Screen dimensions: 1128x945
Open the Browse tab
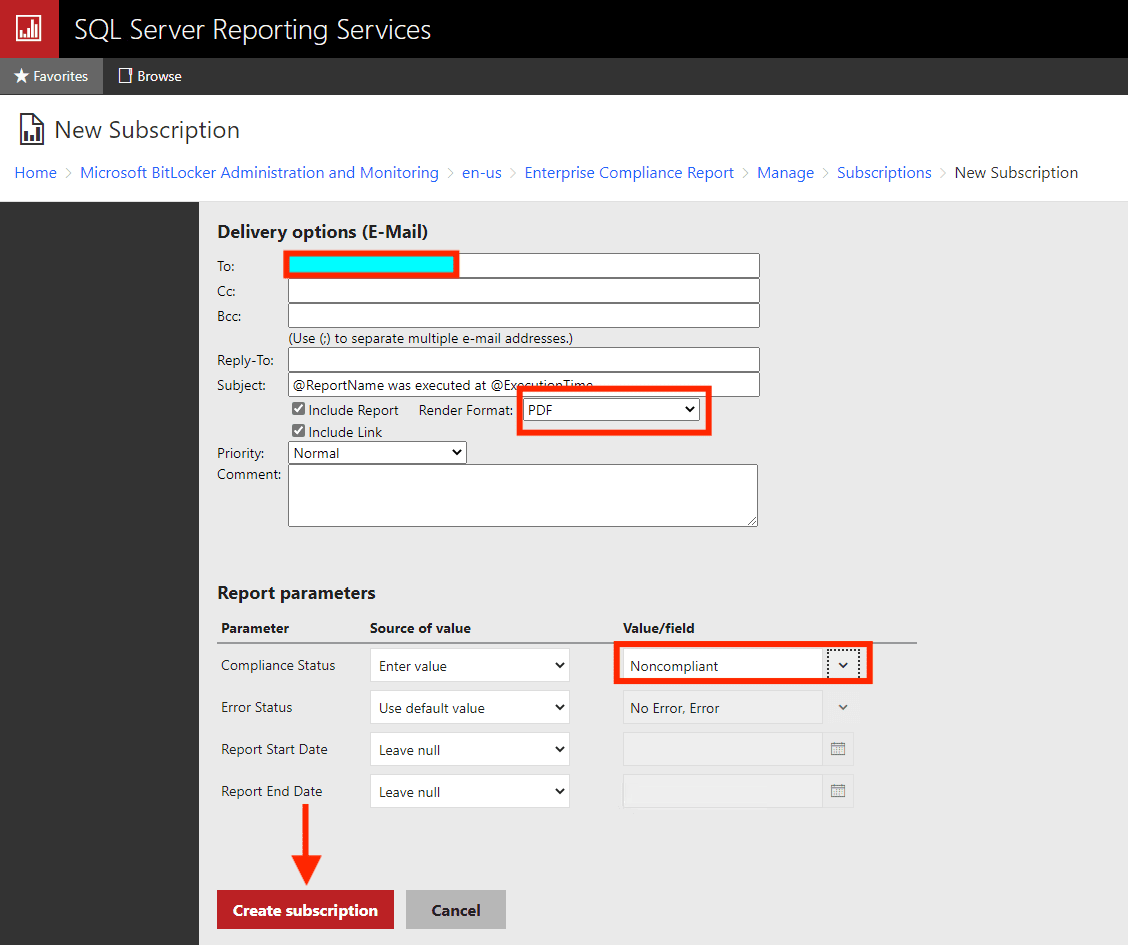pyautogui.click(x=150, y=76)
